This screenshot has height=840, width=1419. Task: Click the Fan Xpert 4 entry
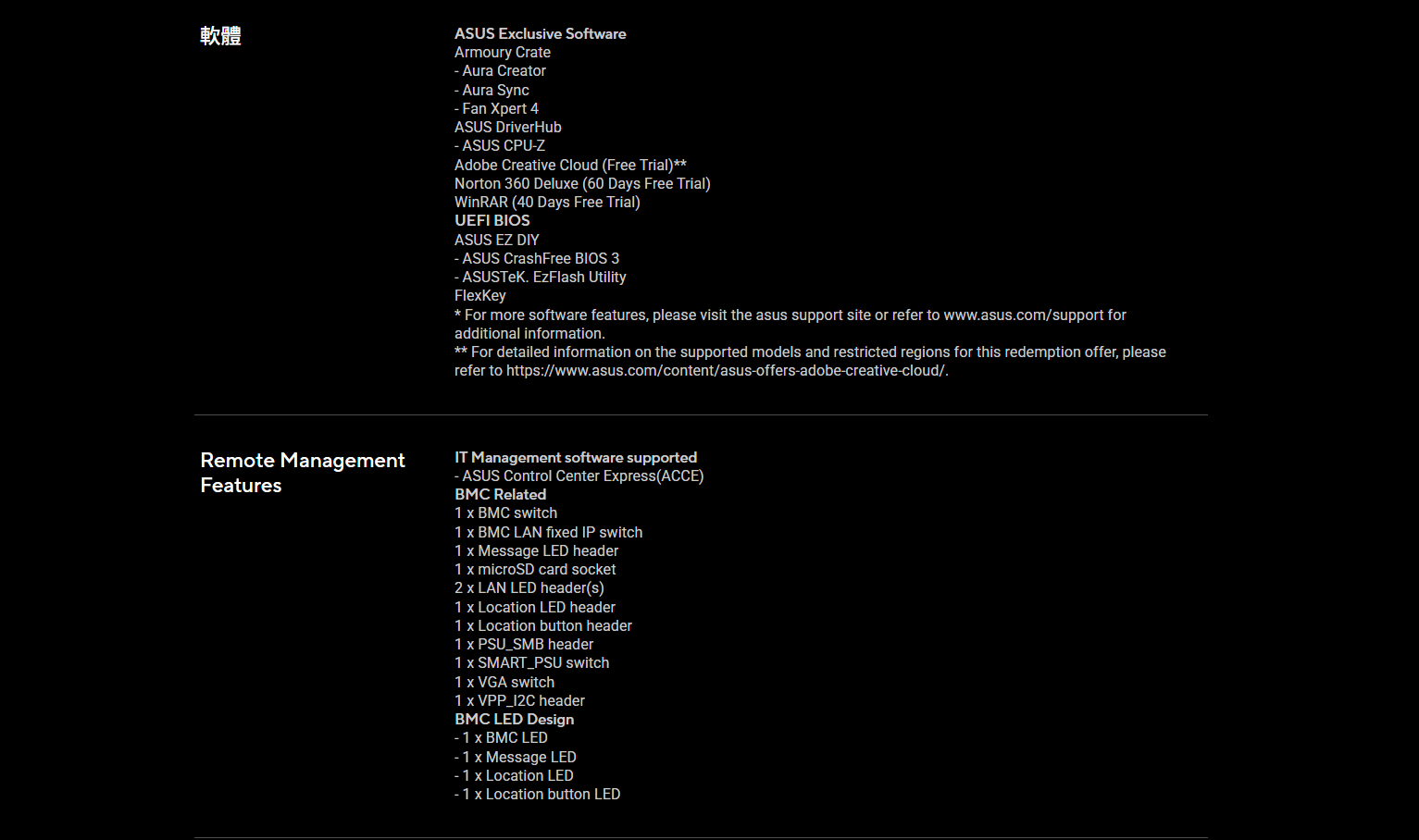click(x=496, y=109)
